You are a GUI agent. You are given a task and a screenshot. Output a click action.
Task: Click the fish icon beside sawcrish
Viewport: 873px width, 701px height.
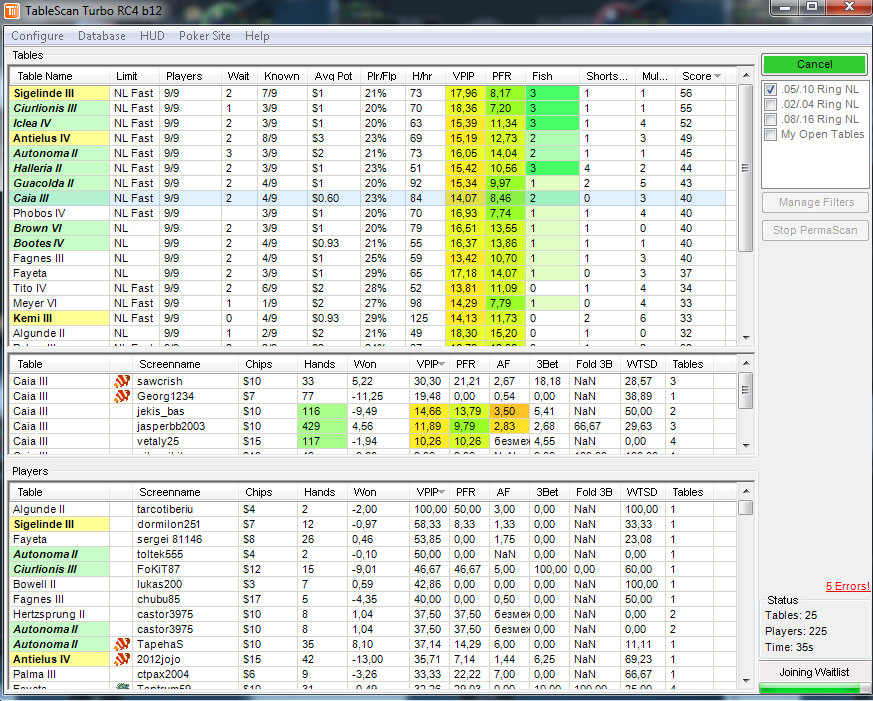click(123, 381)
